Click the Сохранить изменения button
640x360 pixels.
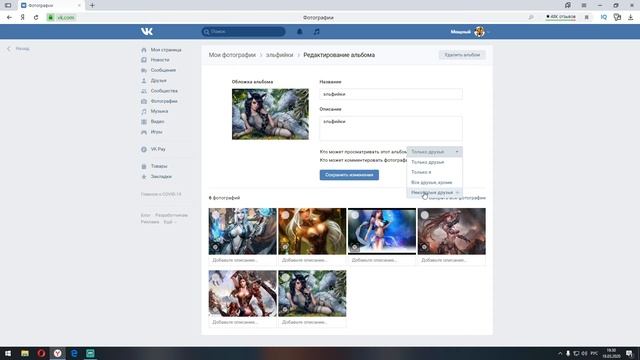point(349,175)
